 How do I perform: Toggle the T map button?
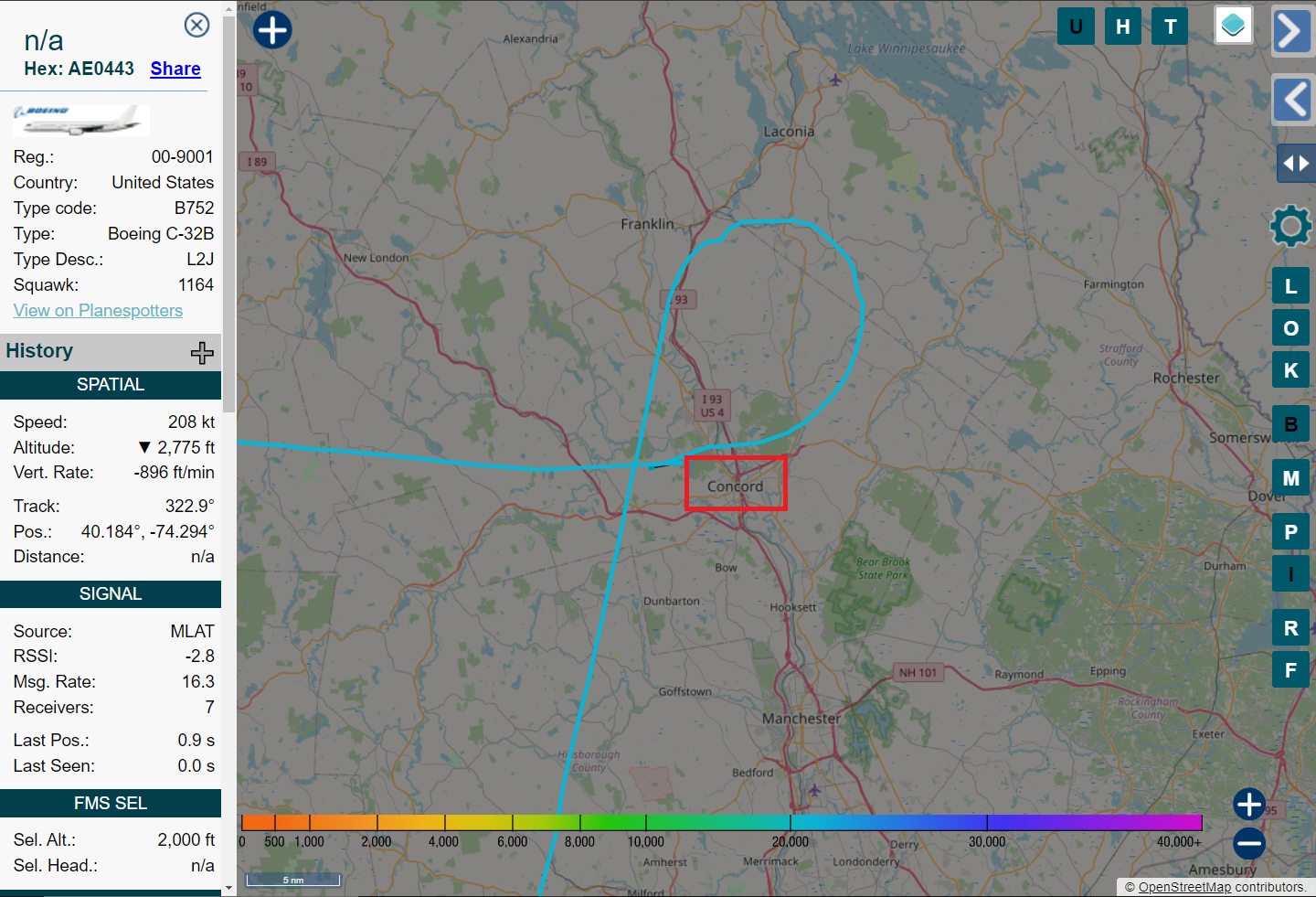point(1170,27)
